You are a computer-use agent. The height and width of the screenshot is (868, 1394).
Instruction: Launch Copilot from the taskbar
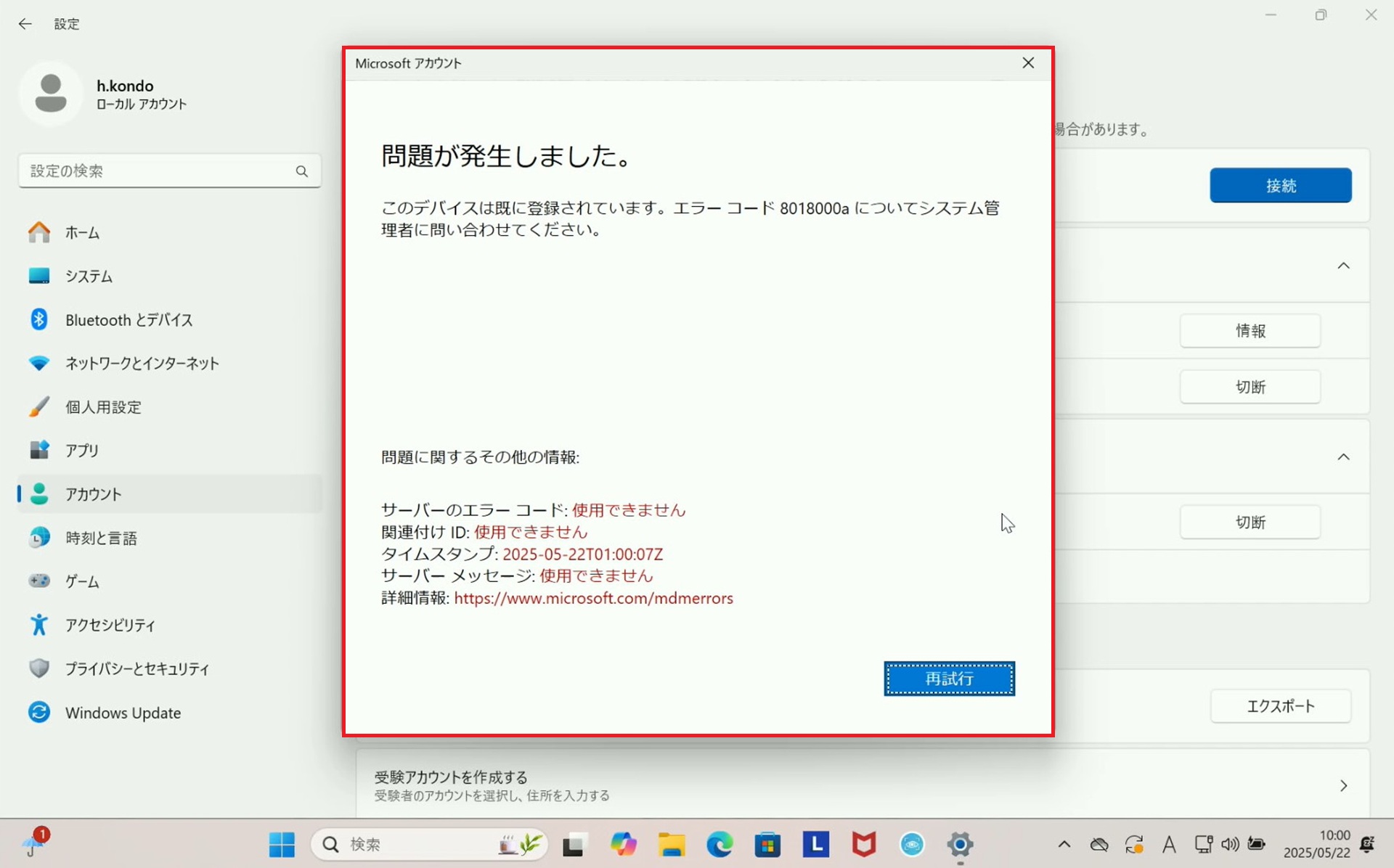pyautogui.click(x=623, y=845)
